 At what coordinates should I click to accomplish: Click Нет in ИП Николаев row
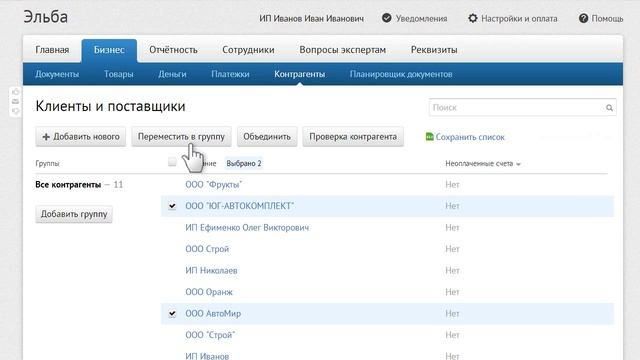[x=452, y=271]
